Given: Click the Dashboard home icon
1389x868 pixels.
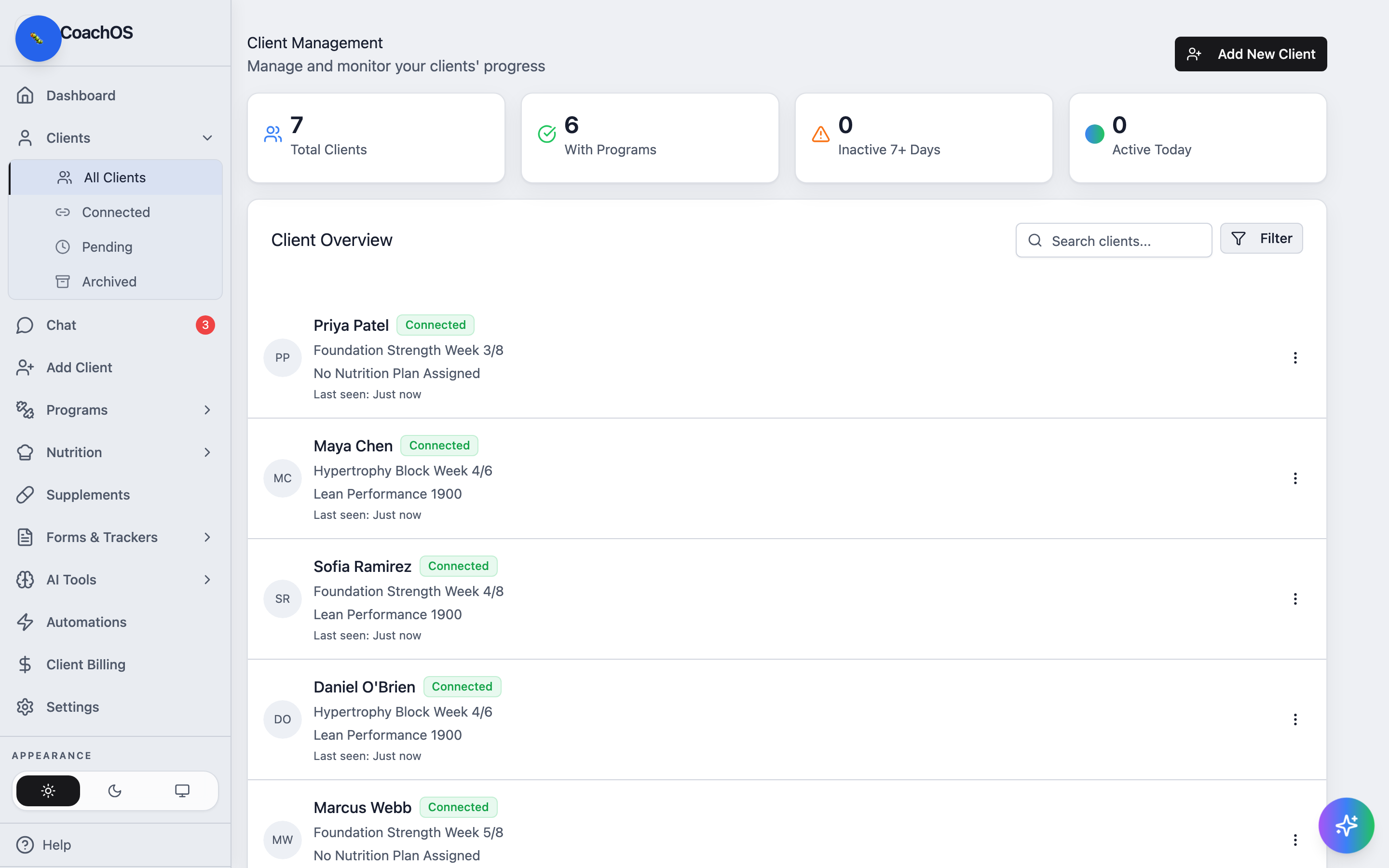Looking at the screenshot, I should pyautogui.click(x=25, y=95).
